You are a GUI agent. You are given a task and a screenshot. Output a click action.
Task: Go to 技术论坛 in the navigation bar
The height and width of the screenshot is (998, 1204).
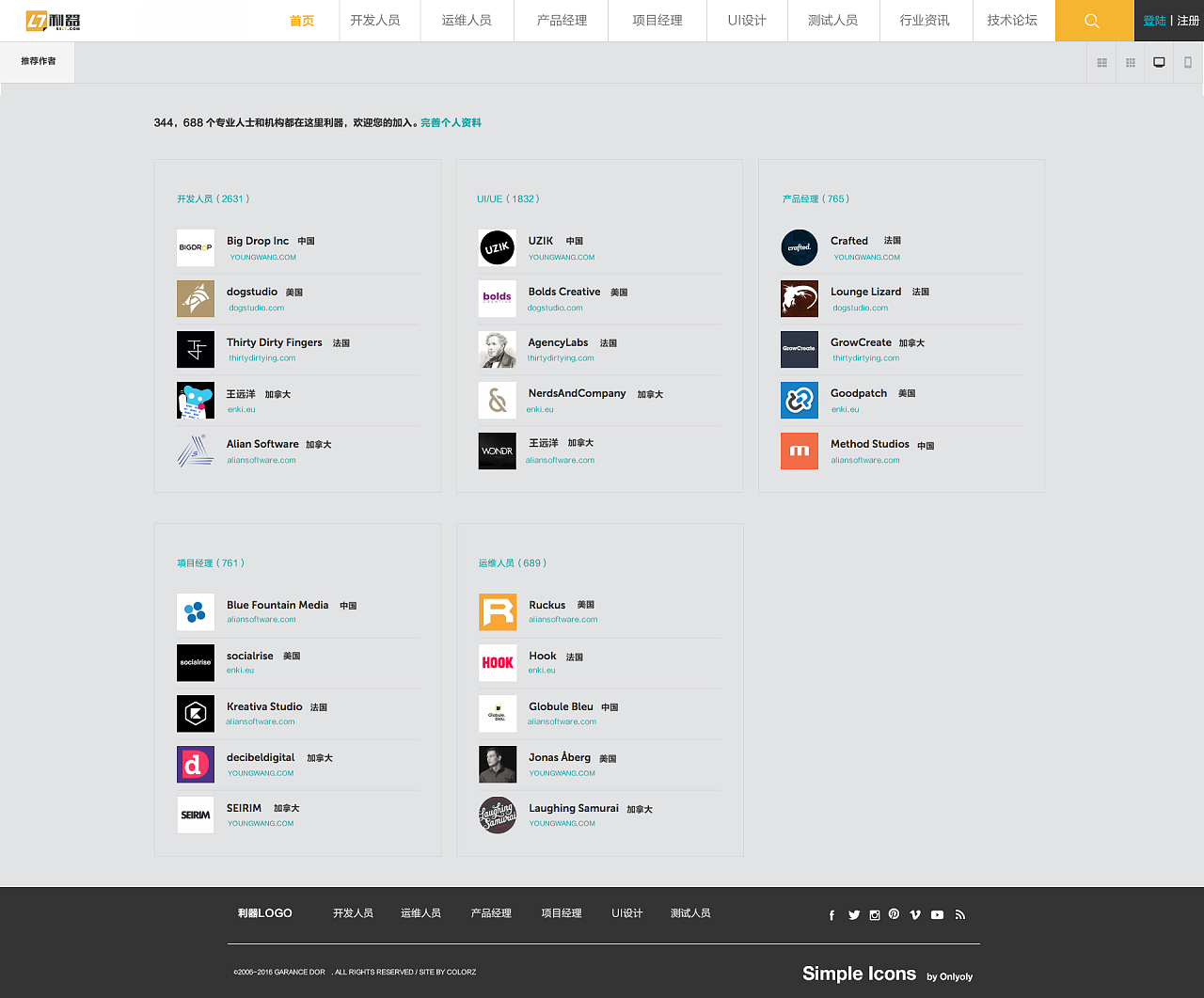tap(1012, 21)
